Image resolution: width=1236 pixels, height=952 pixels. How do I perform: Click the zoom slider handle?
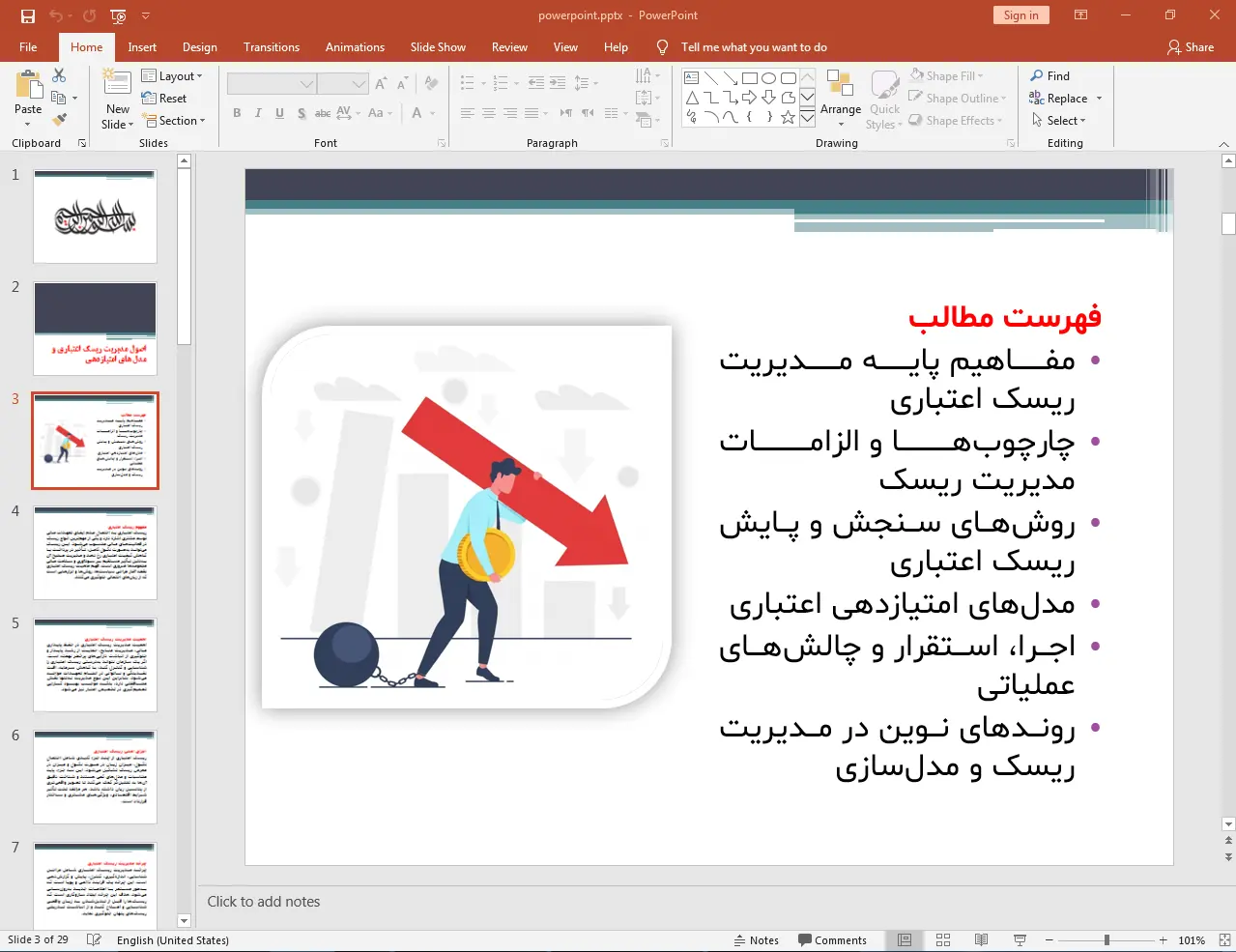(1107, 940)
